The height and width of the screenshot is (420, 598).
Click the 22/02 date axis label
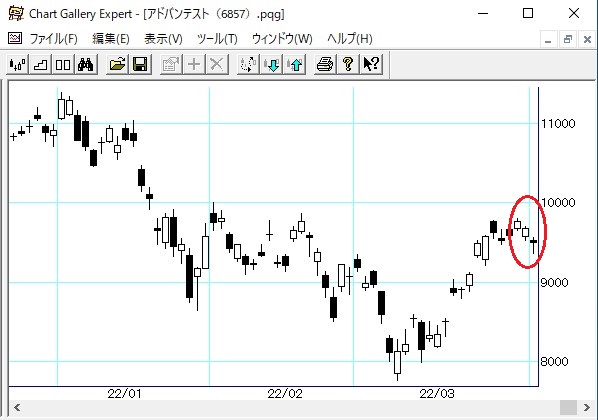pyautogui.click(x=285, y=394)
